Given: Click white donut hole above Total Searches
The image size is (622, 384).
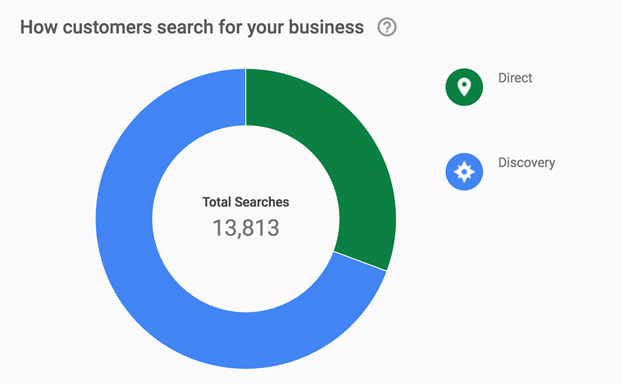Looking at the screenshot, I should tap(246, 159).
